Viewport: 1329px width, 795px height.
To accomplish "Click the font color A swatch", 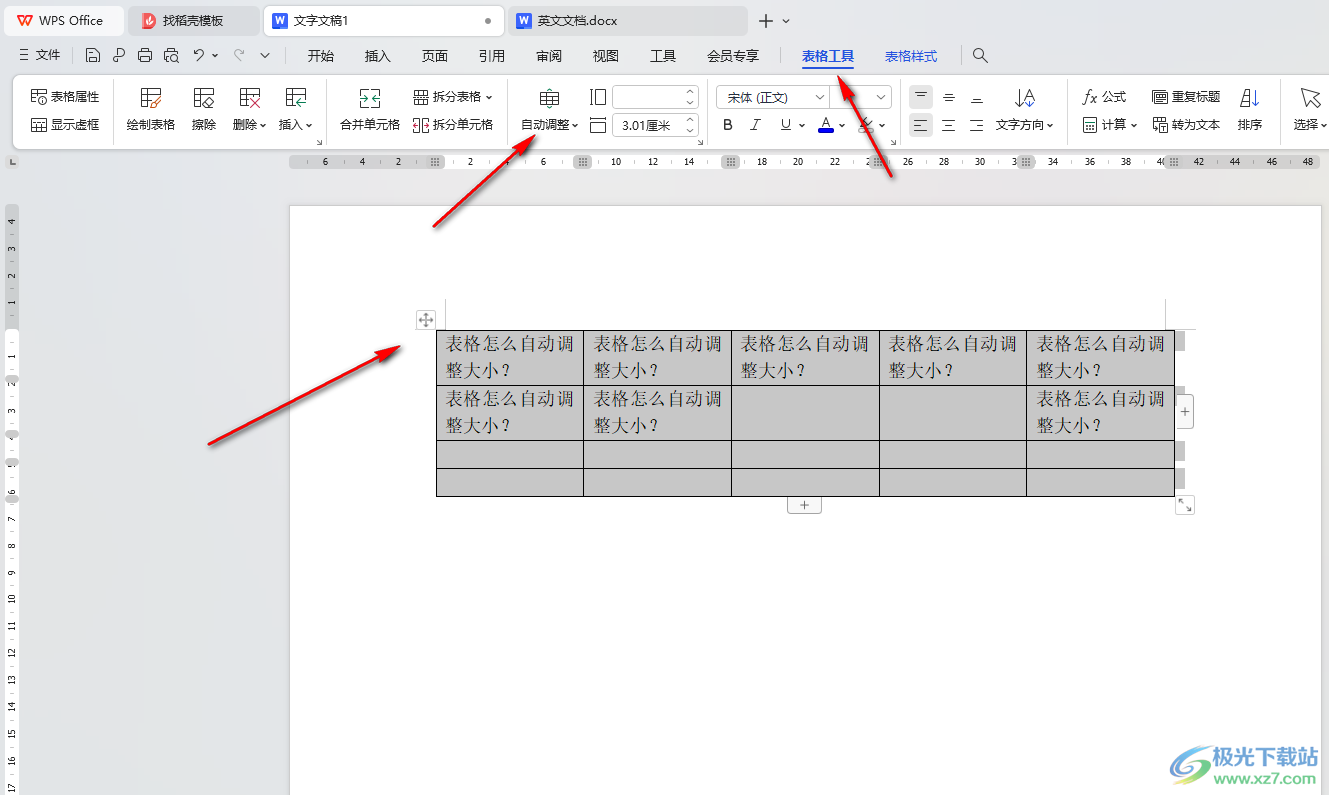I will coord(826,125).
